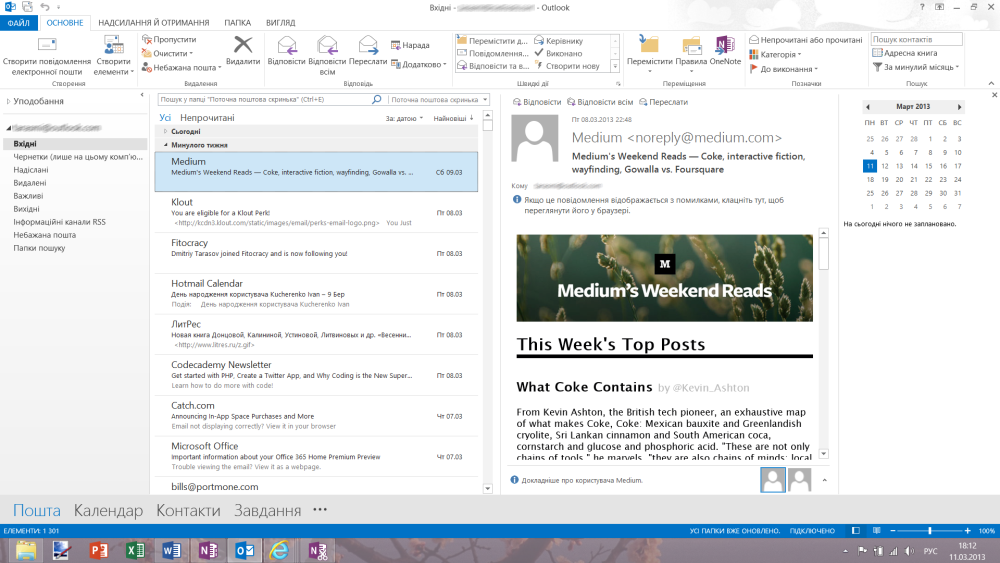Open Календар navigation item
The image size is (1000, 563).
pos(108,510)
